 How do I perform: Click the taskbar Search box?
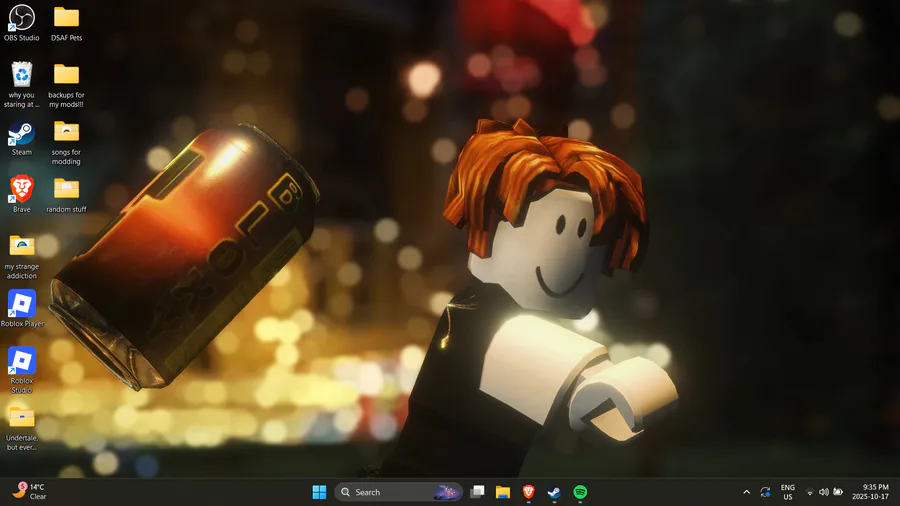tap(398, 492)
